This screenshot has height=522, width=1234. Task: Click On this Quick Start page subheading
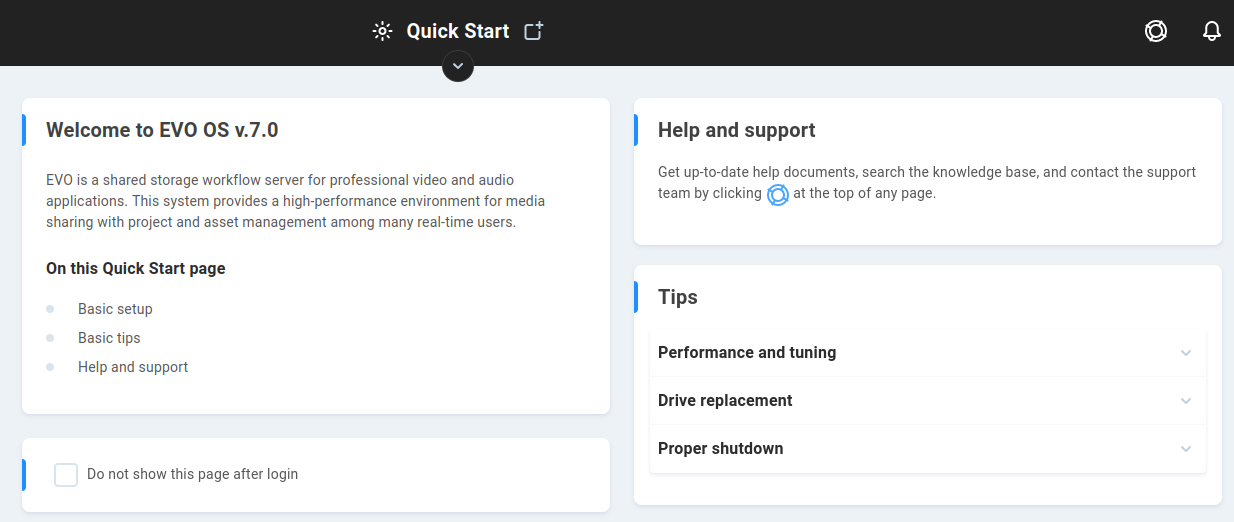(x=136, y=268)
